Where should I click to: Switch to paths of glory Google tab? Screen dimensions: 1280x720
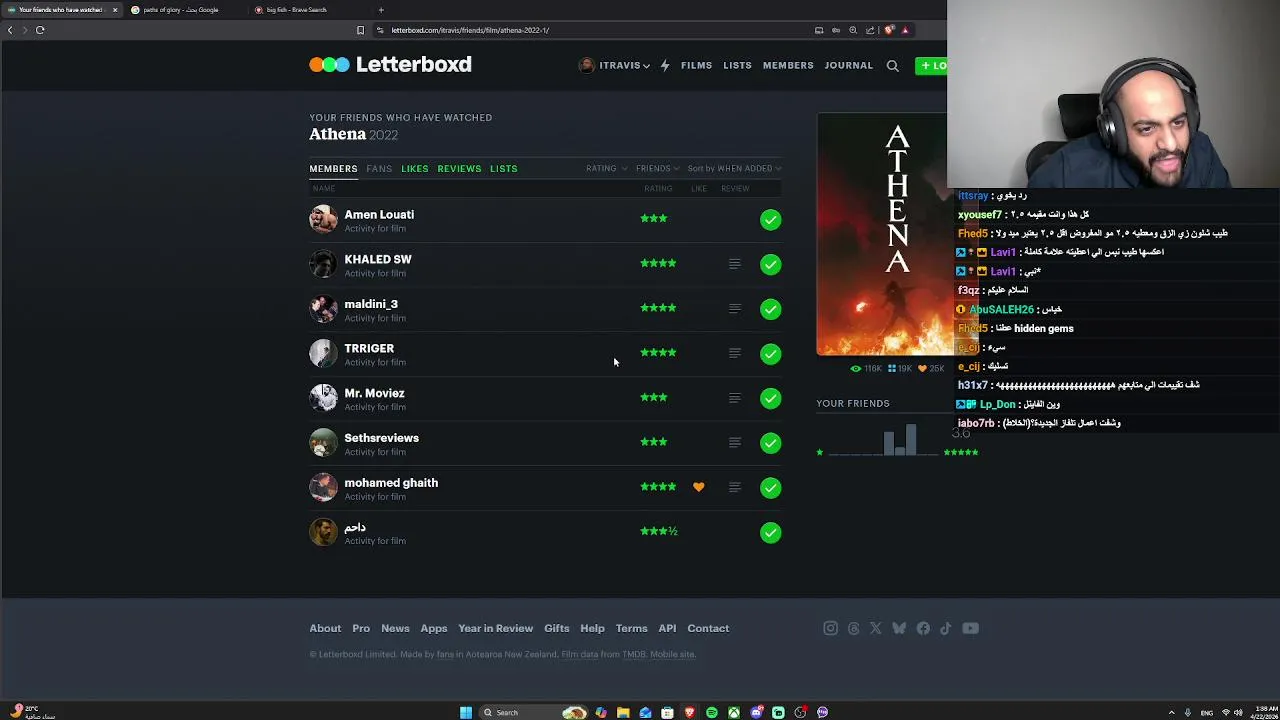click(x=181, y=10)
